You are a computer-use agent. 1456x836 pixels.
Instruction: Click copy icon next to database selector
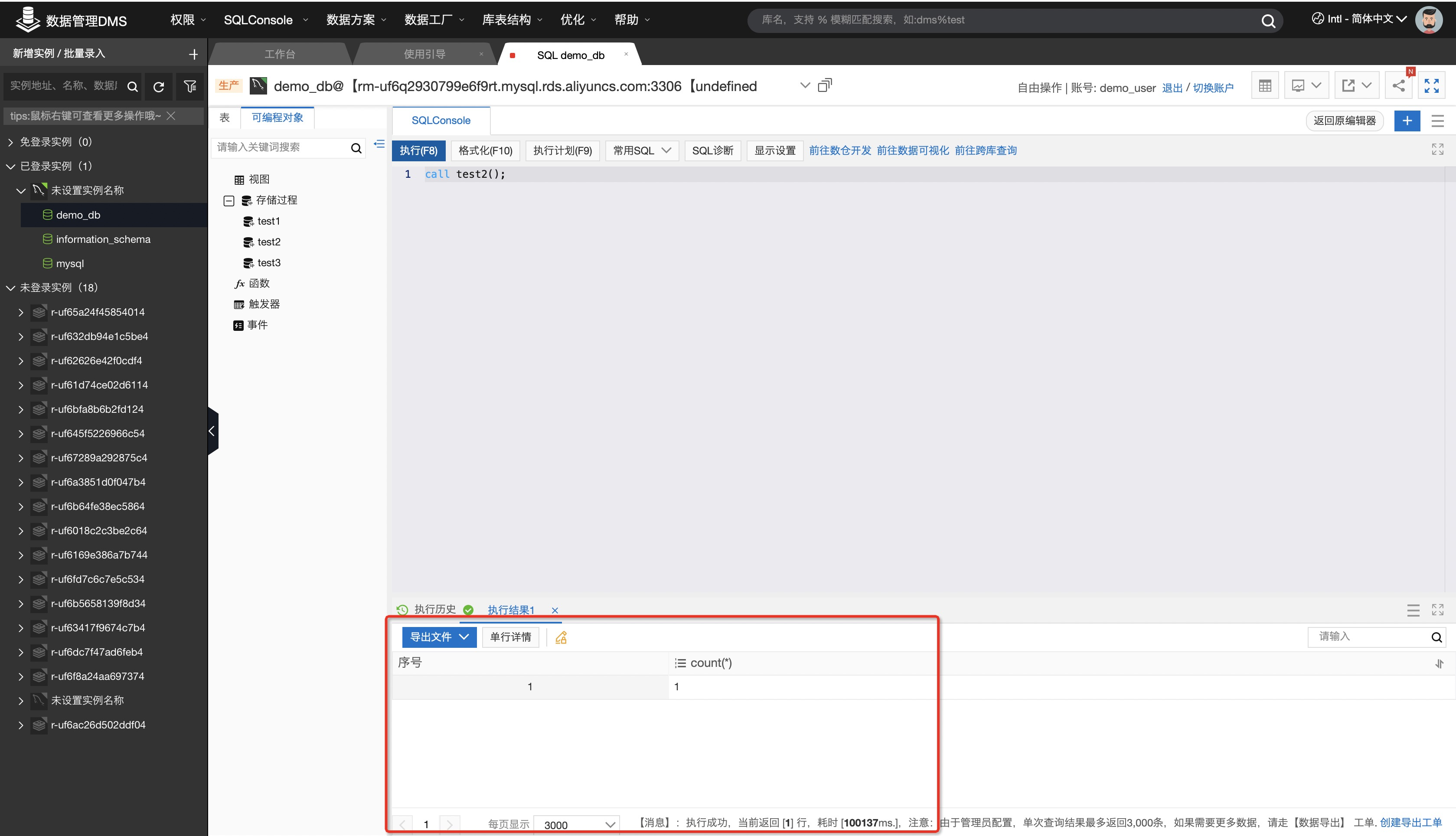tap(824, 85)
